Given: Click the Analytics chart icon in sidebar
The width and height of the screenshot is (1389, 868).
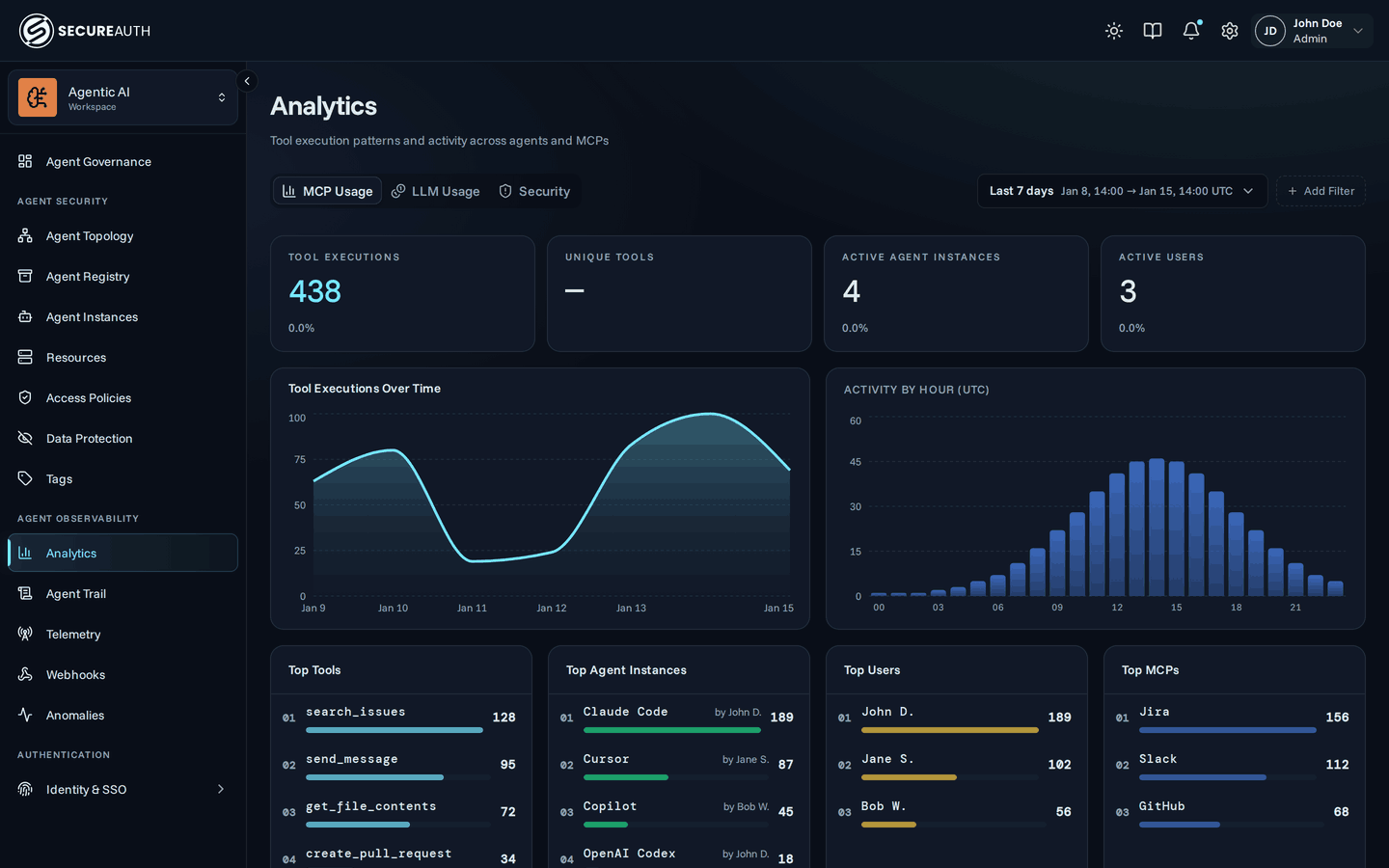Looking at the screenshot, I should 25,553.
